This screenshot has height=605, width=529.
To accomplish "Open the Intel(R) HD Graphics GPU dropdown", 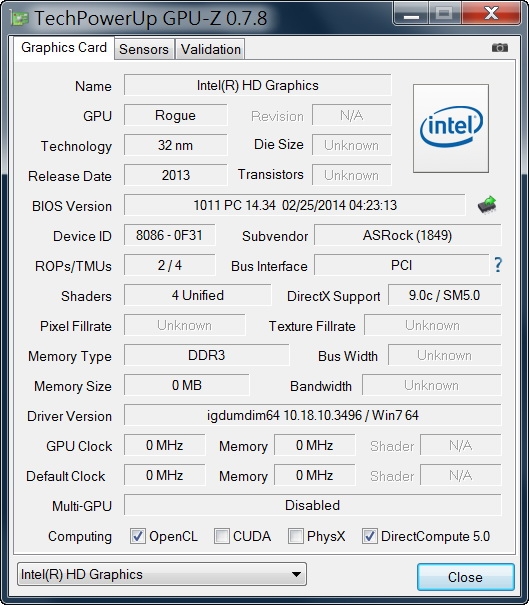I will (162, 574).
